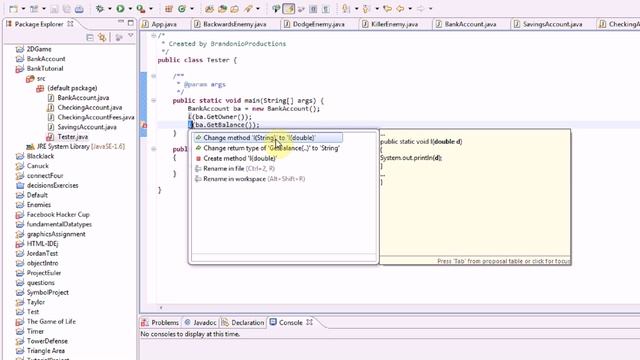Screen dimensions: 640x360
Task: Collapse All in Package Explorer
Action: pos(90,38)
